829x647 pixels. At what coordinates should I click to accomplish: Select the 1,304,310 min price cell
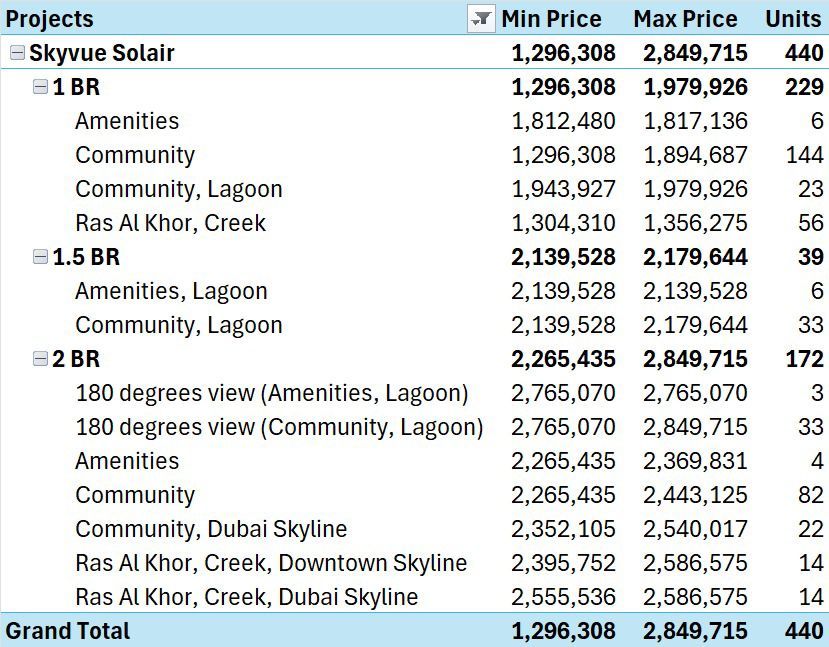(563, 223)
